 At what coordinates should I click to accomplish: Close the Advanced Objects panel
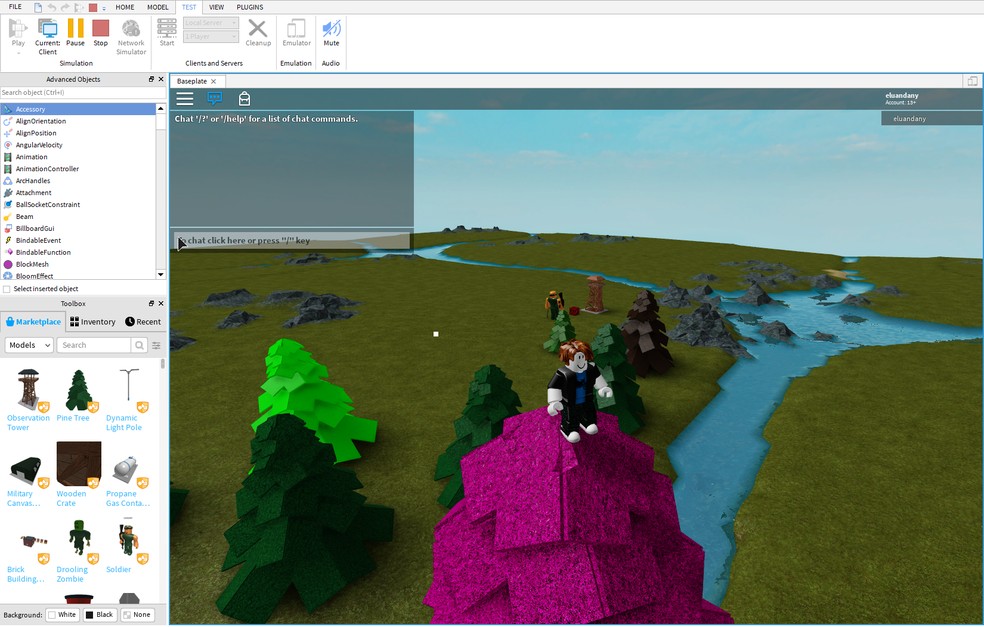161,79
